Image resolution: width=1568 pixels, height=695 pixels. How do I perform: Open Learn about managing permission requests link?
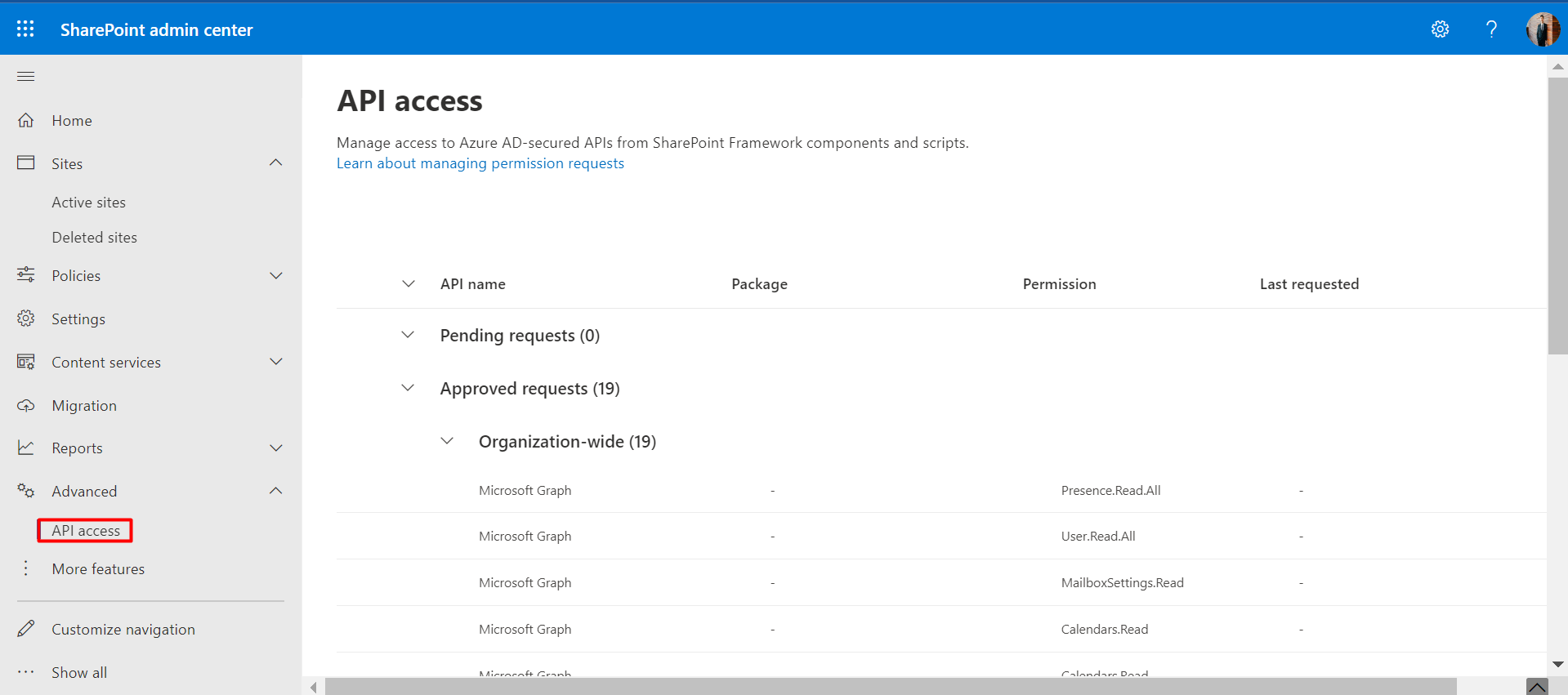click(x=480, y=163)
